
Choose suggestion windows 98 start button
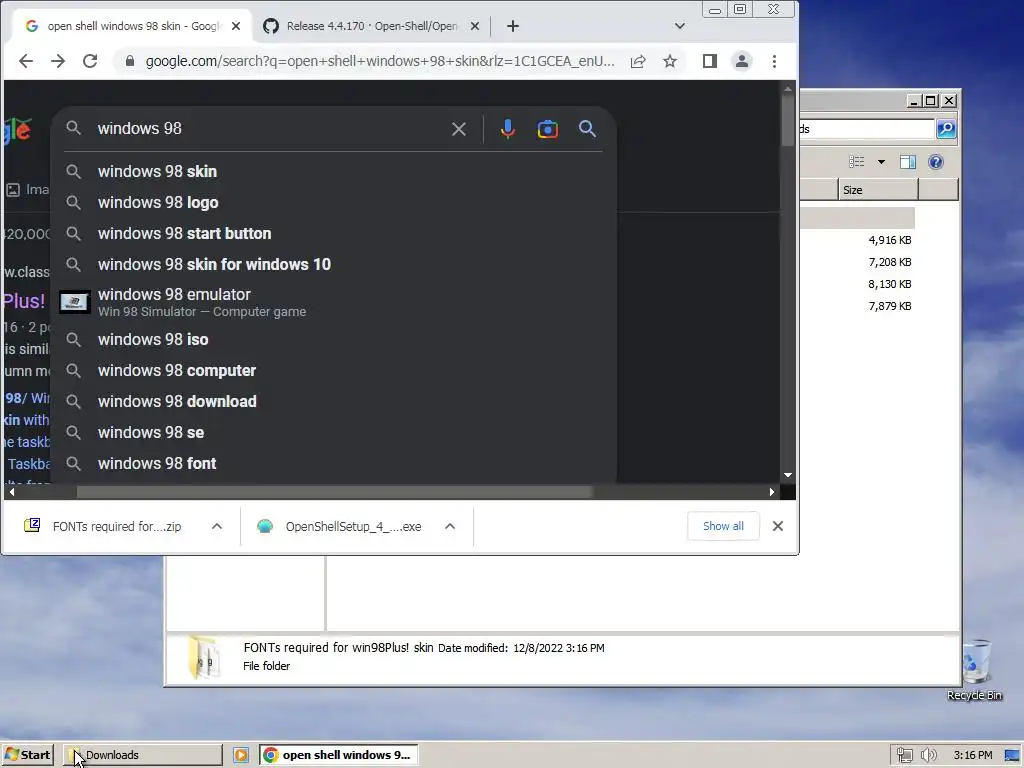tap(333, 233)
